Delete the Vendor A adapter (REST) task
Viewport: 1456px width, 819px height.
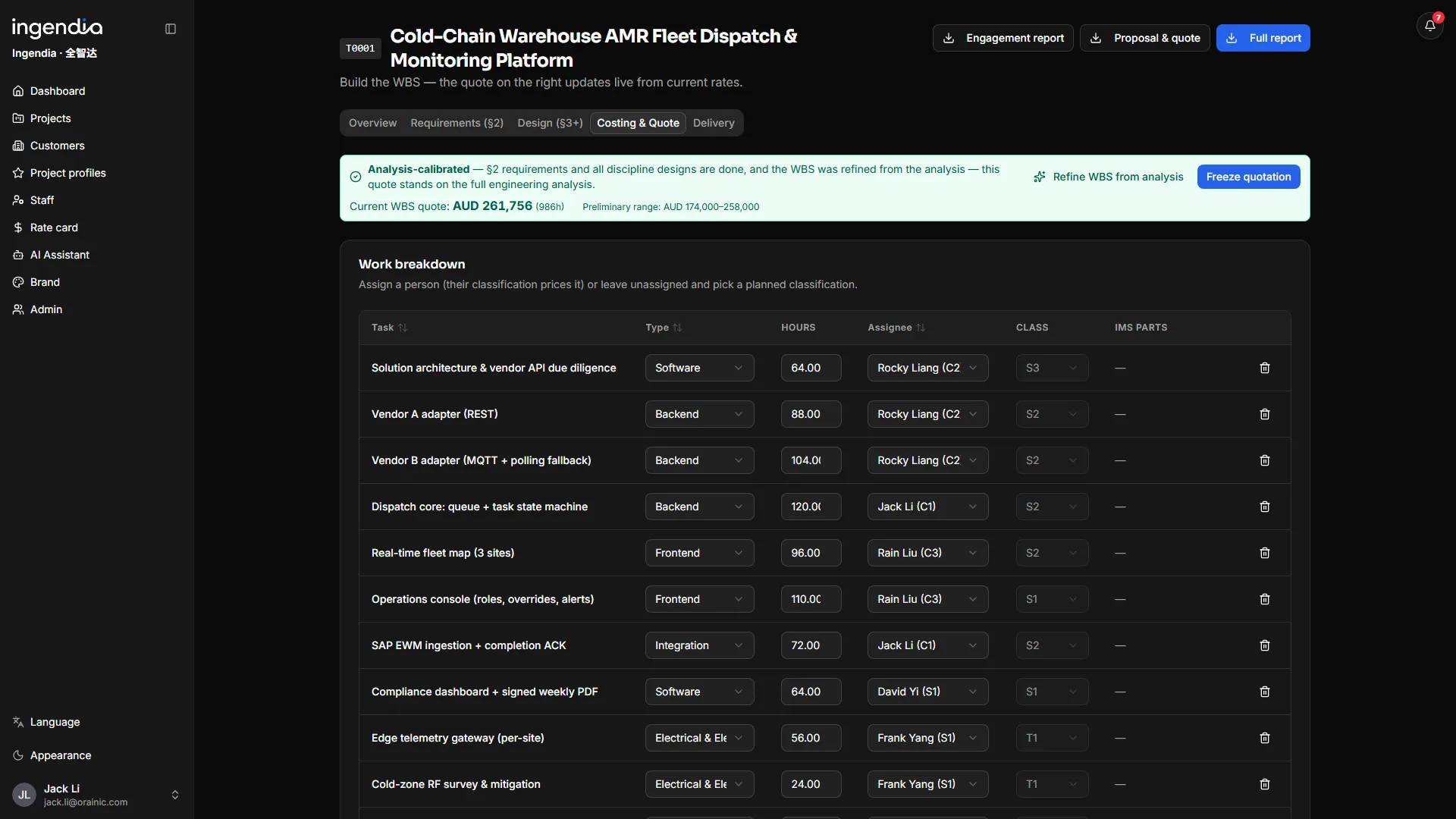(1264, 414)
